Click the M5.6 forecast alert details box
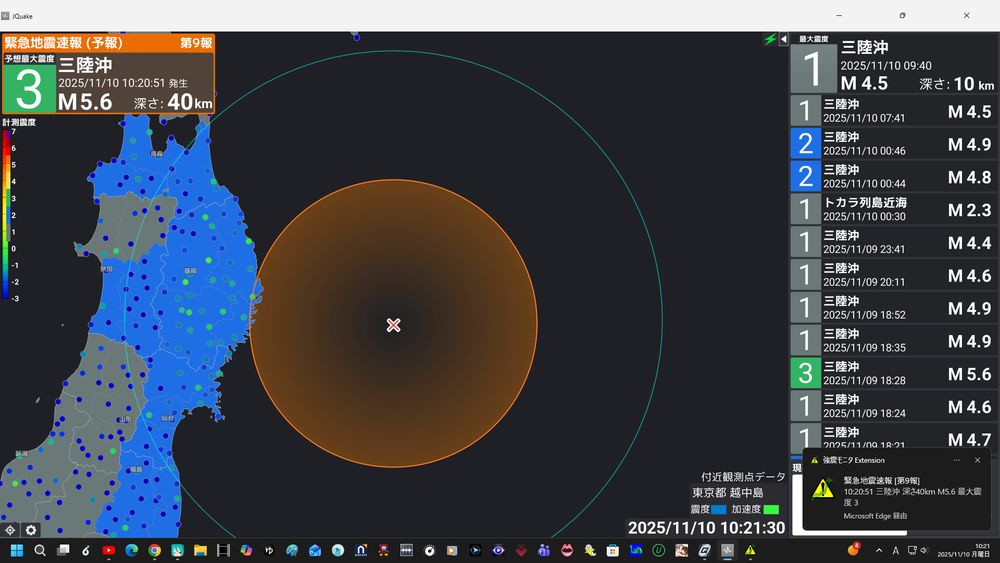Viewport: 1000px width, 563px height. (x=108, y=83)
